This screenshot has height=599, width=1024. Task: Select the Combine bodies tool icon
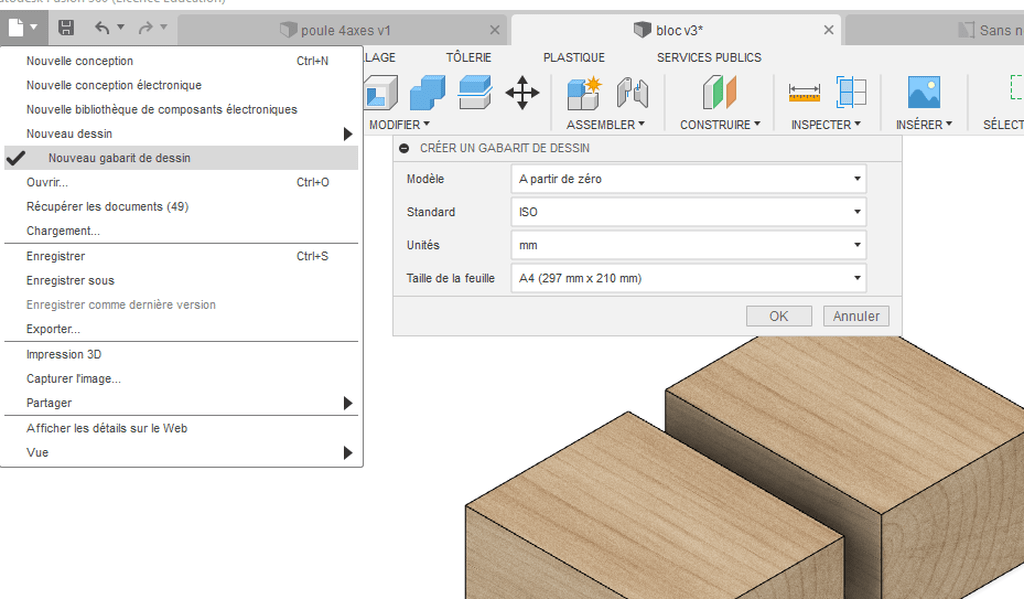click(427, 92)
